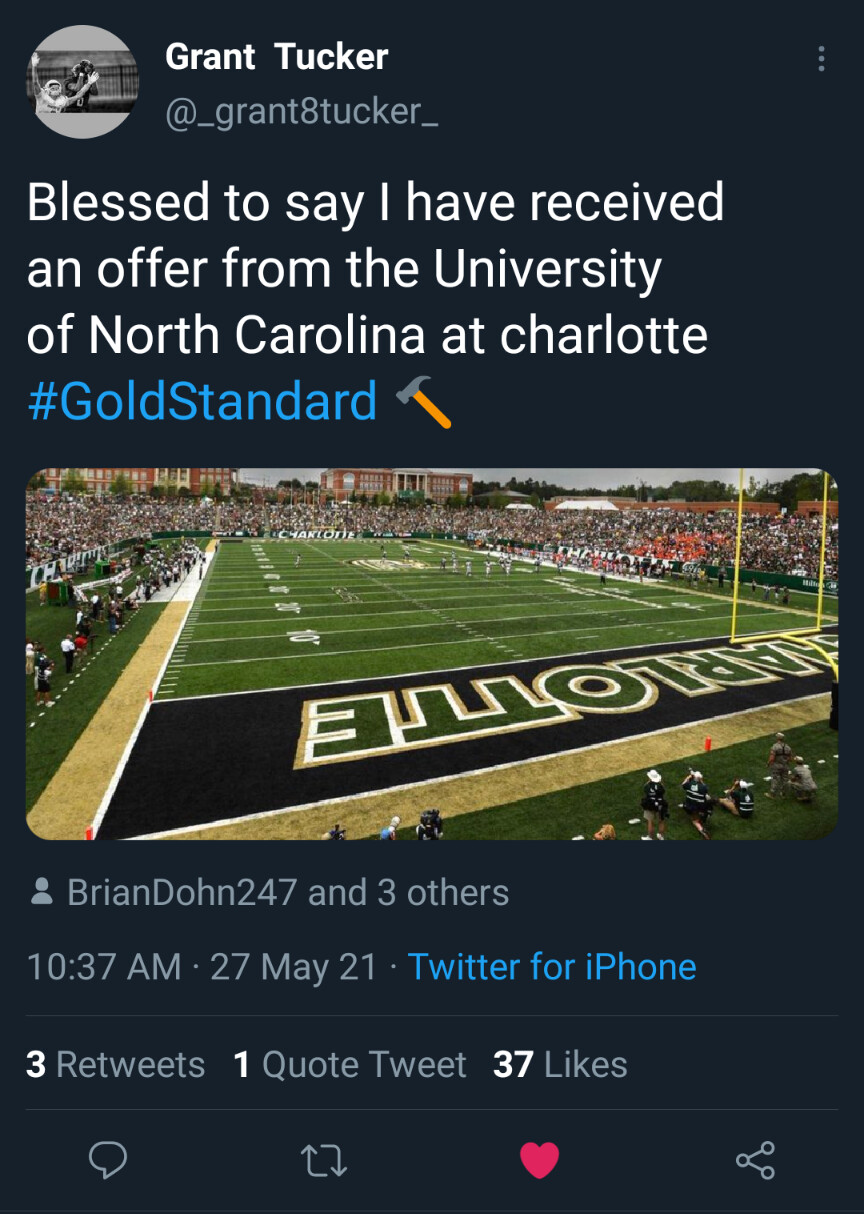Open the three-dot more options menu
This screenshot has width=864, height=1214.
tap(821, 59)
